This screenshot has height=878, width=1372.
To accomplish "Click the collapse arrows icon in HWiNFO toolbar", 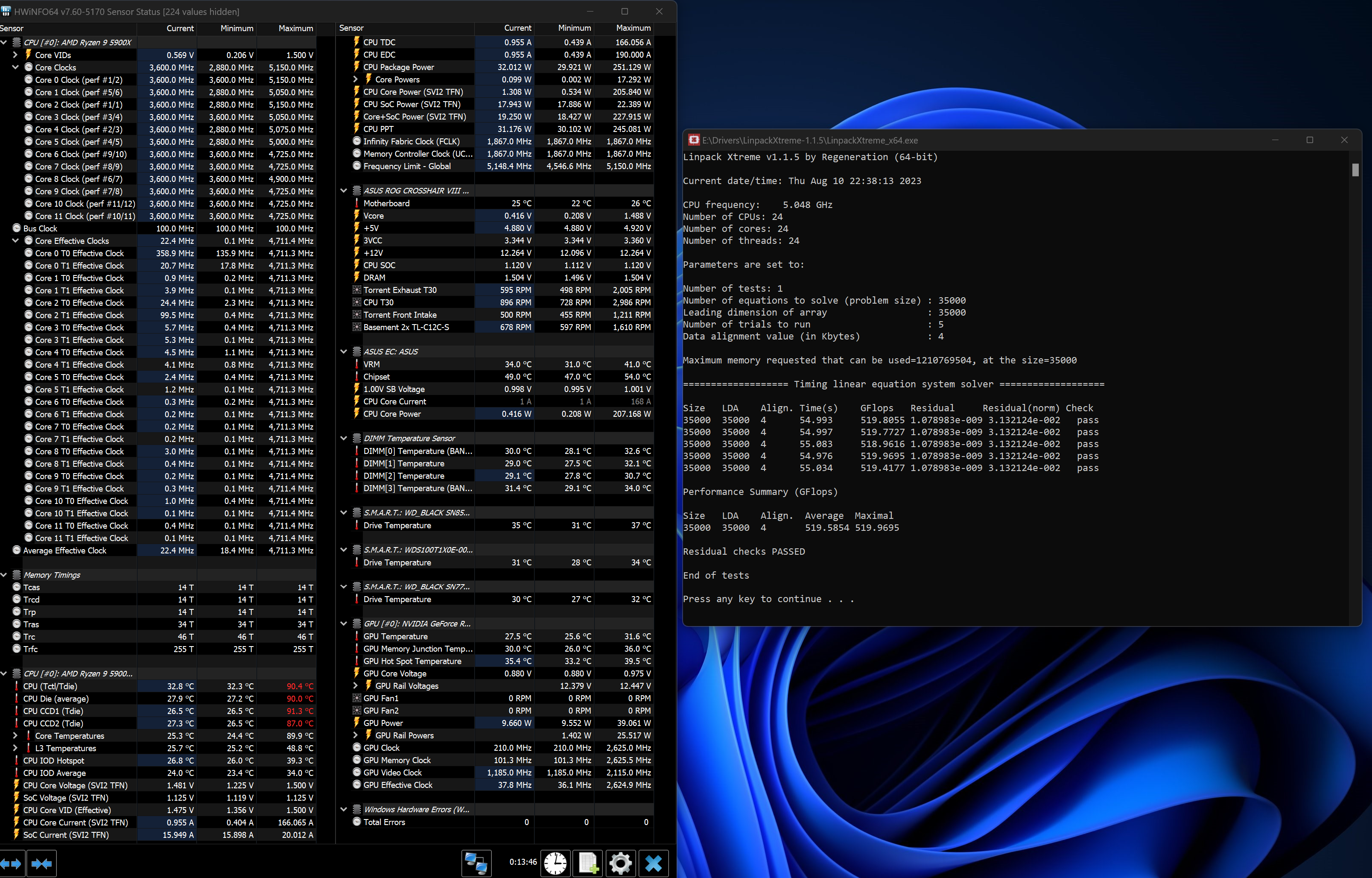I will [41, 863].
